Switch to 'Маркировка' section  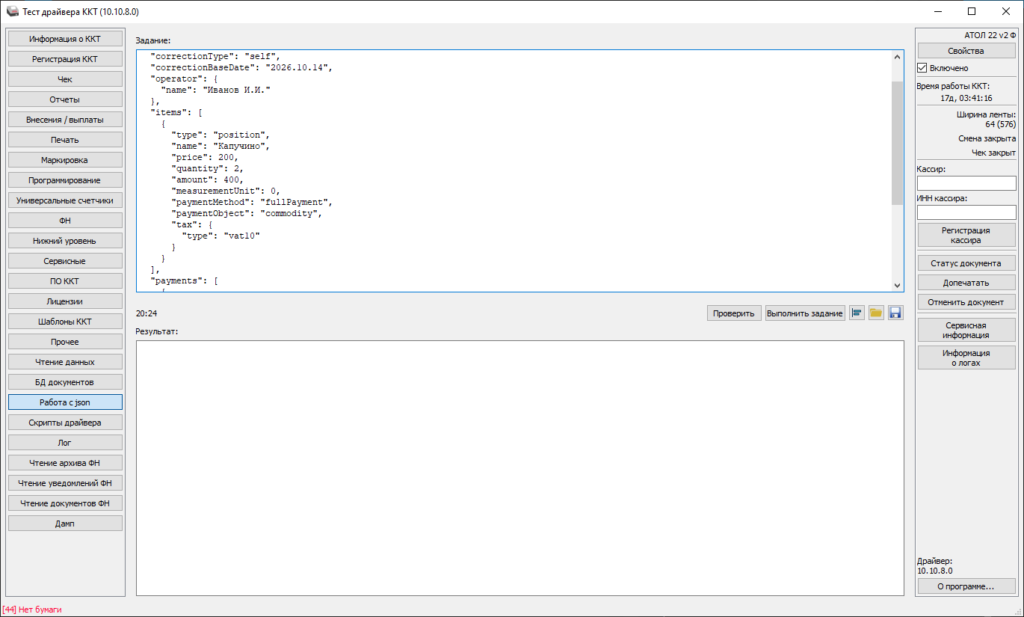tap(65, 161)
